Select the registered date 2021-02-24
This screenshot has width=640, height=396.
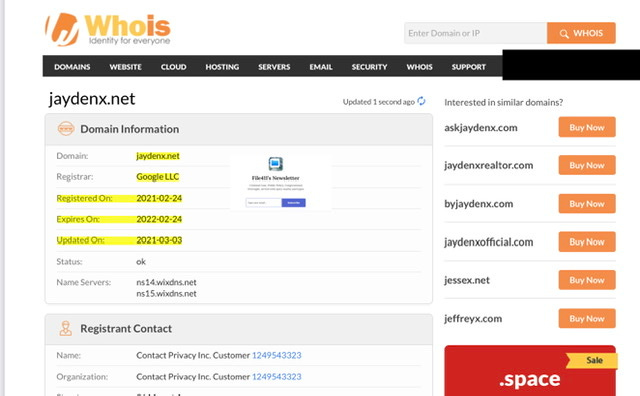point(159,198)
